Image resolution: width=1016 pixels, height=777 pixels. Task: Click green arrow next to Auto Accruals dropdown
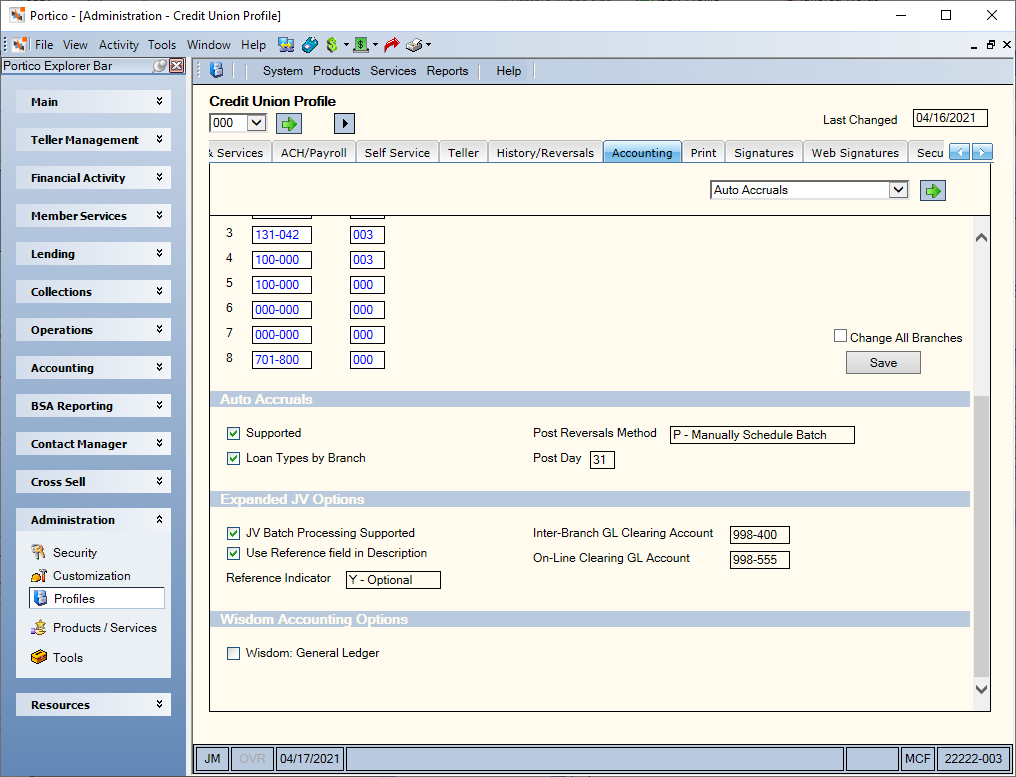click(x=933, y=191)
